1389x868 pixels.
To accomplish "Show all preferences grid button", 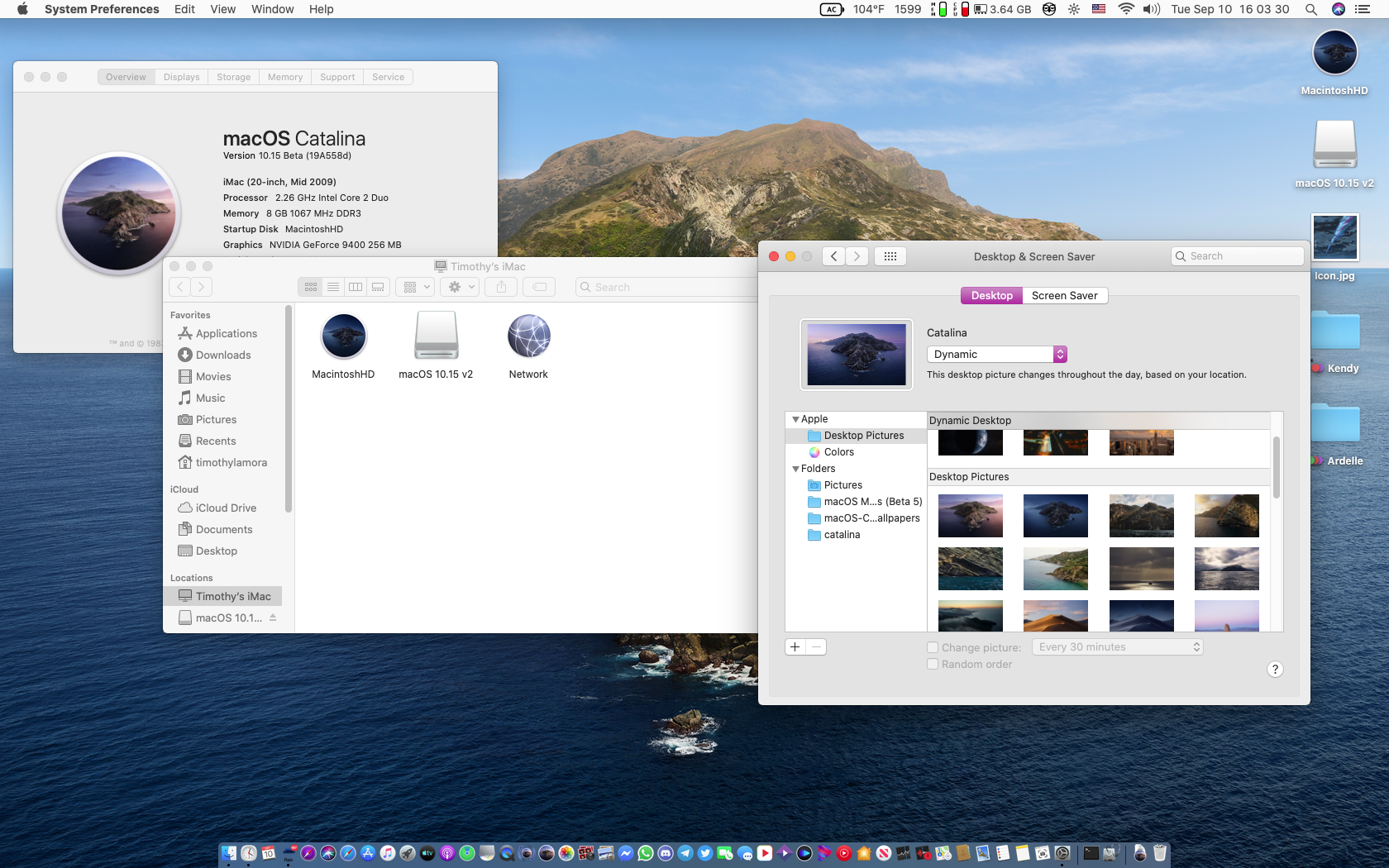I will click(x=890, y=256).
